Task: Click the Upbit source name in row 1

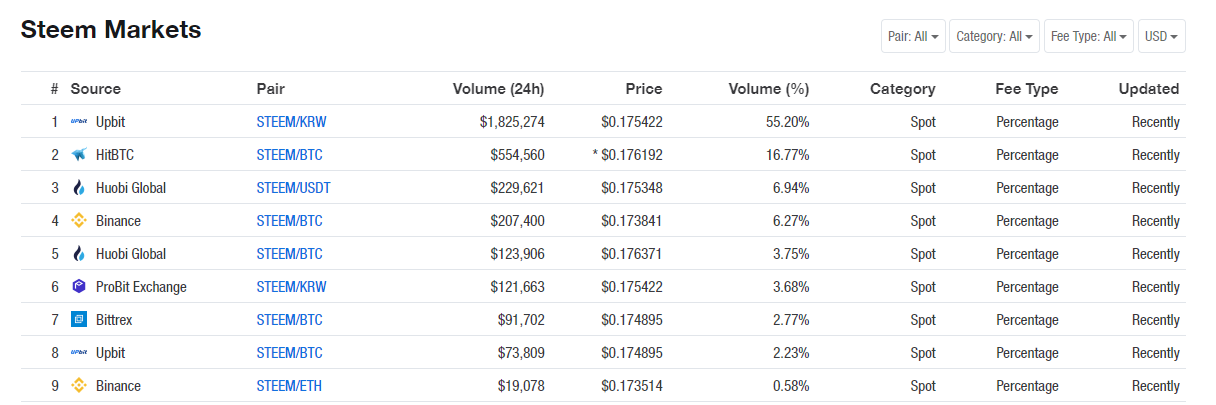Action: (110, 122)
